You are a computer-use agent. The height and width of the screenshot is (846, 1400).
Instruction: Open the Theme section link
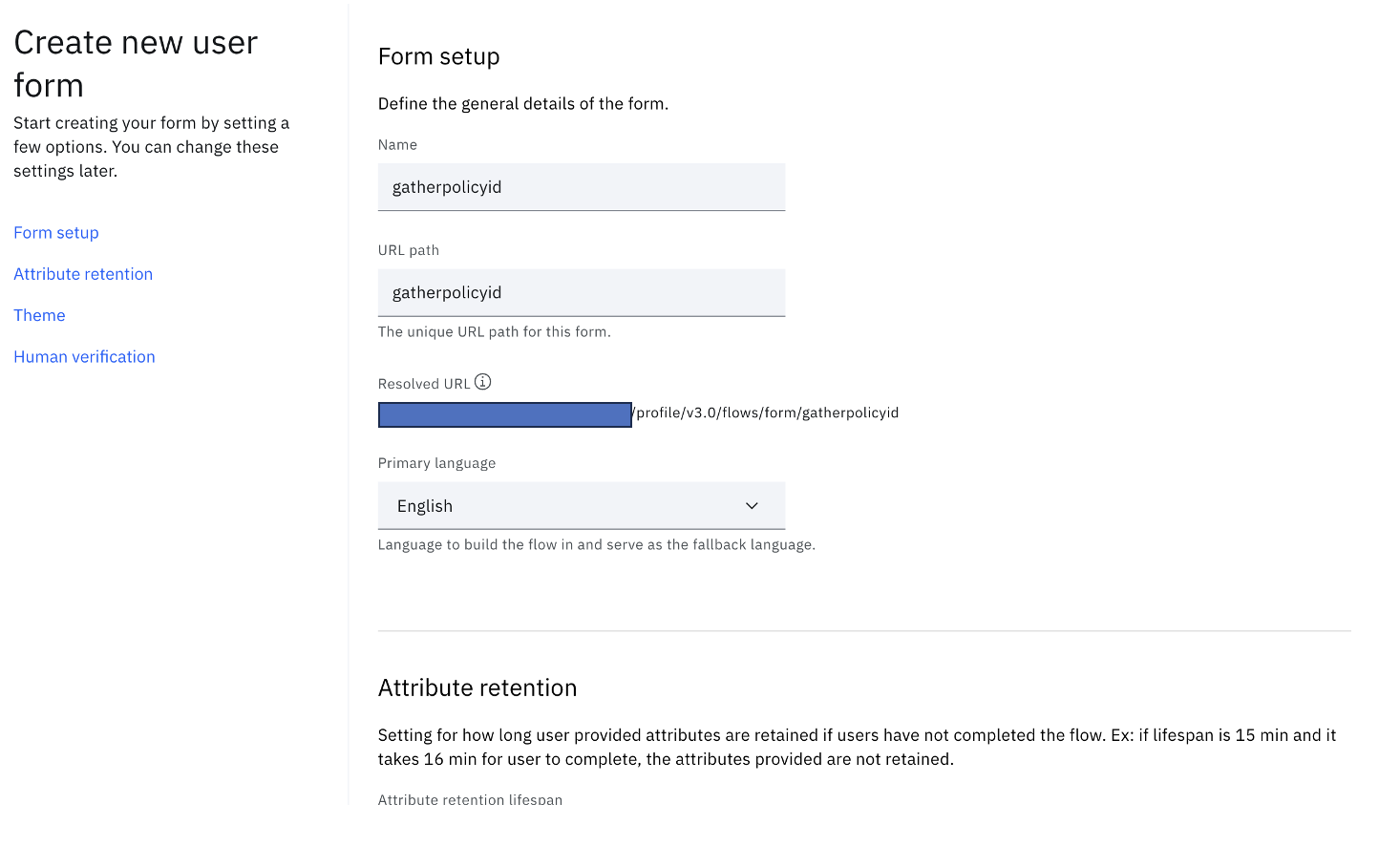point(39,315)
